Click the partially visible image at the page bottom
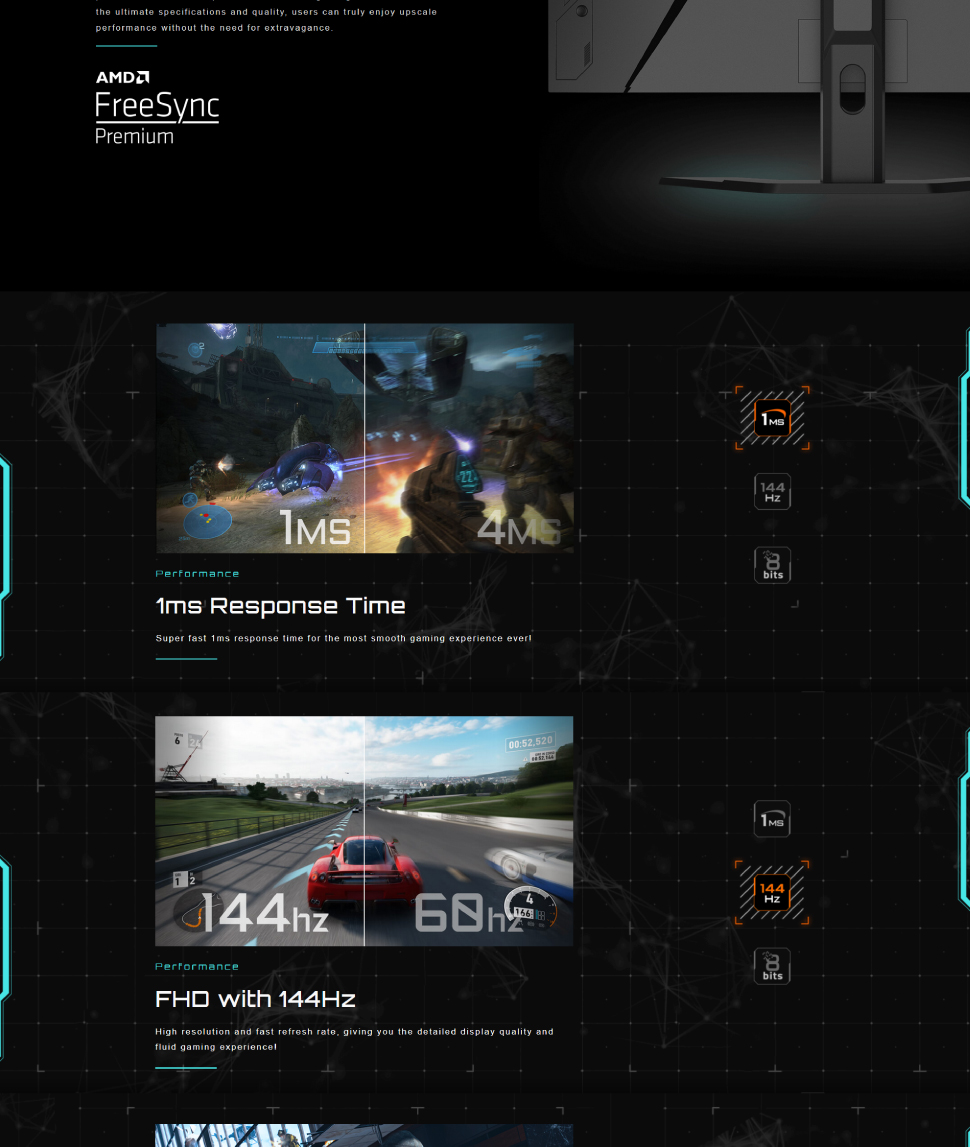This screenshot has height=1147, width=970. coord(364,1135)
